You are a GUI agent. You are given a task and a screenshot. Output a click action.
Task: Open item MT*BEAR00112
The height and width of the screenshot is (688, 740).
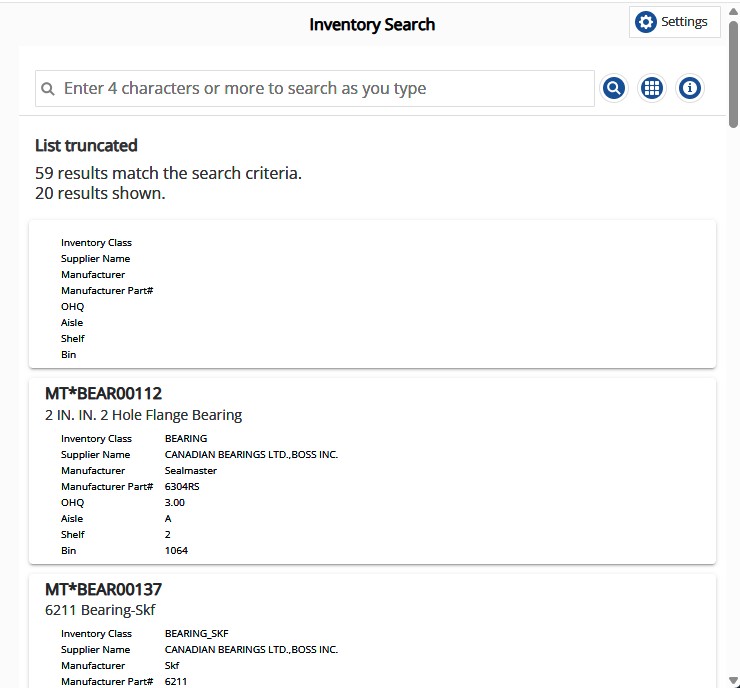[103, 394]
